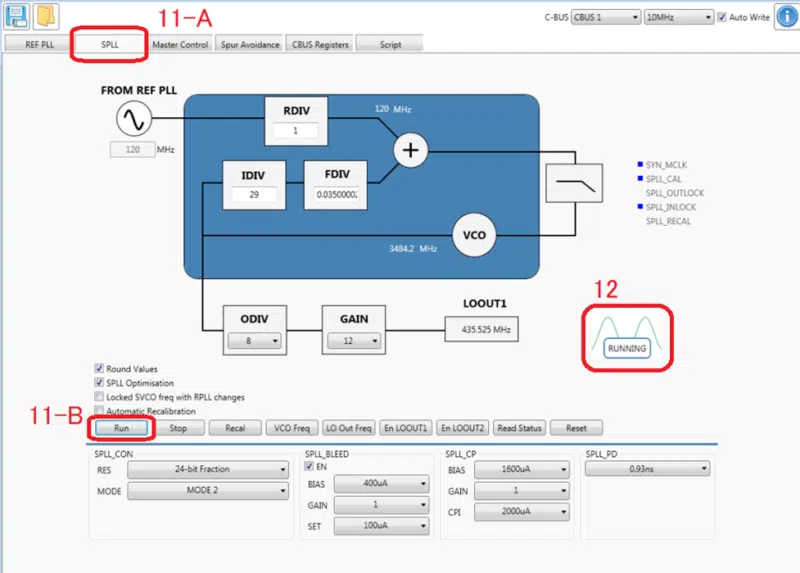Click the plus summing junction symbol

point(410,151)
